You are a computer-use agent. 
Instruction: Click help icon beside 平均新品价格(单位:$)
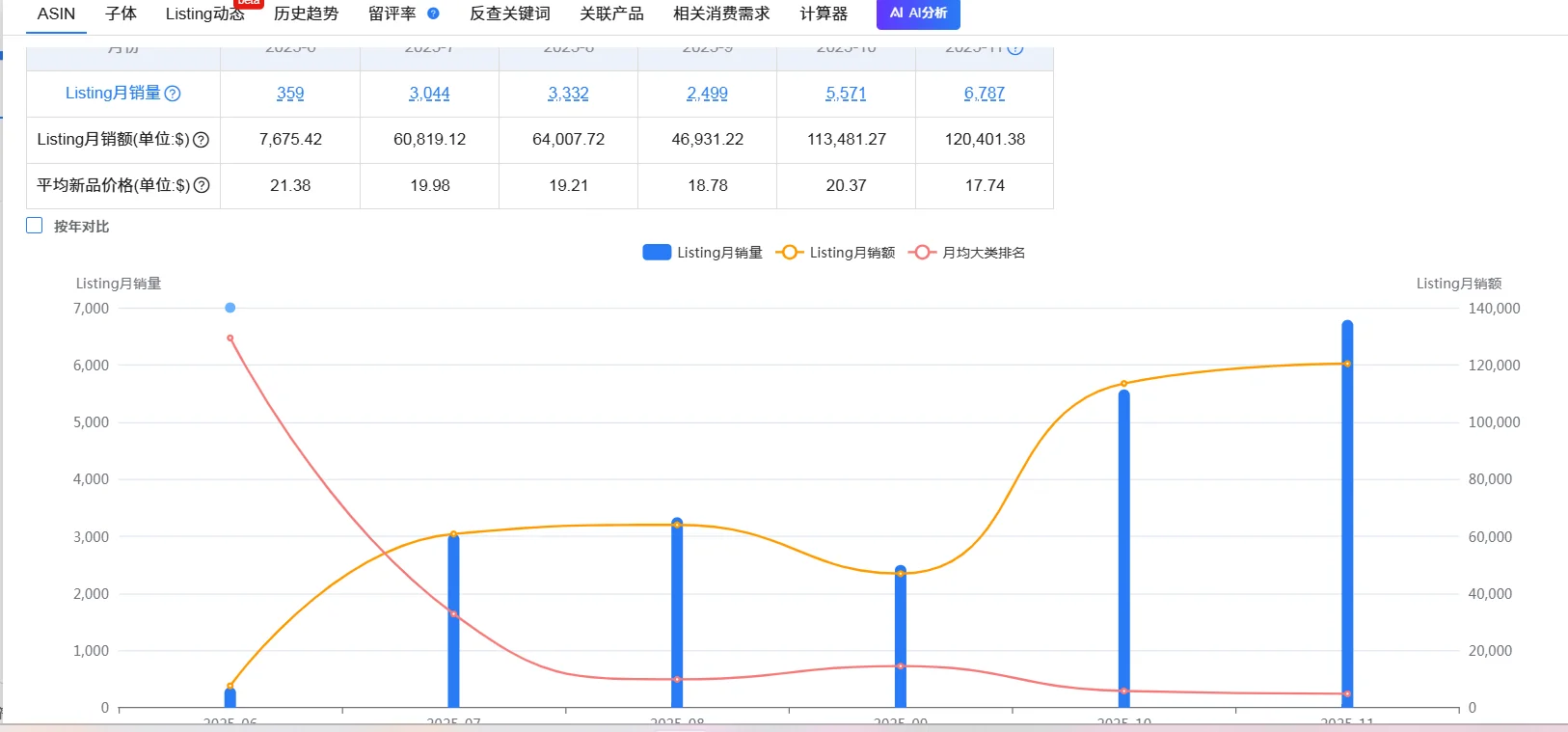click(202, 185)
